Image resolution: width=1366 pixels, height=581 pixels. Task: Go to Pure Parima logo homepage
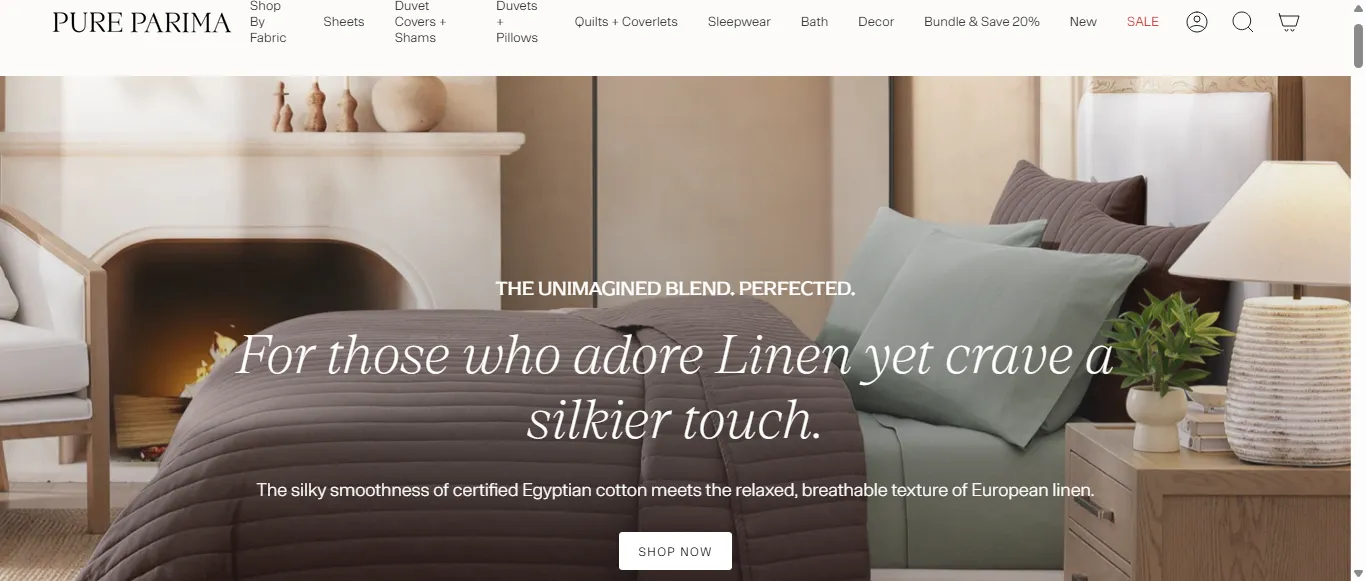(x=142, y=22)
